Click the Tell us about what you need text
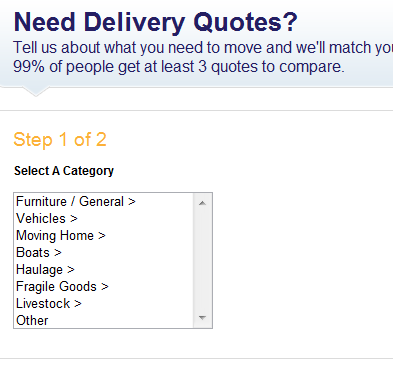Screen dimensions: 393x366 click(203, 48)
